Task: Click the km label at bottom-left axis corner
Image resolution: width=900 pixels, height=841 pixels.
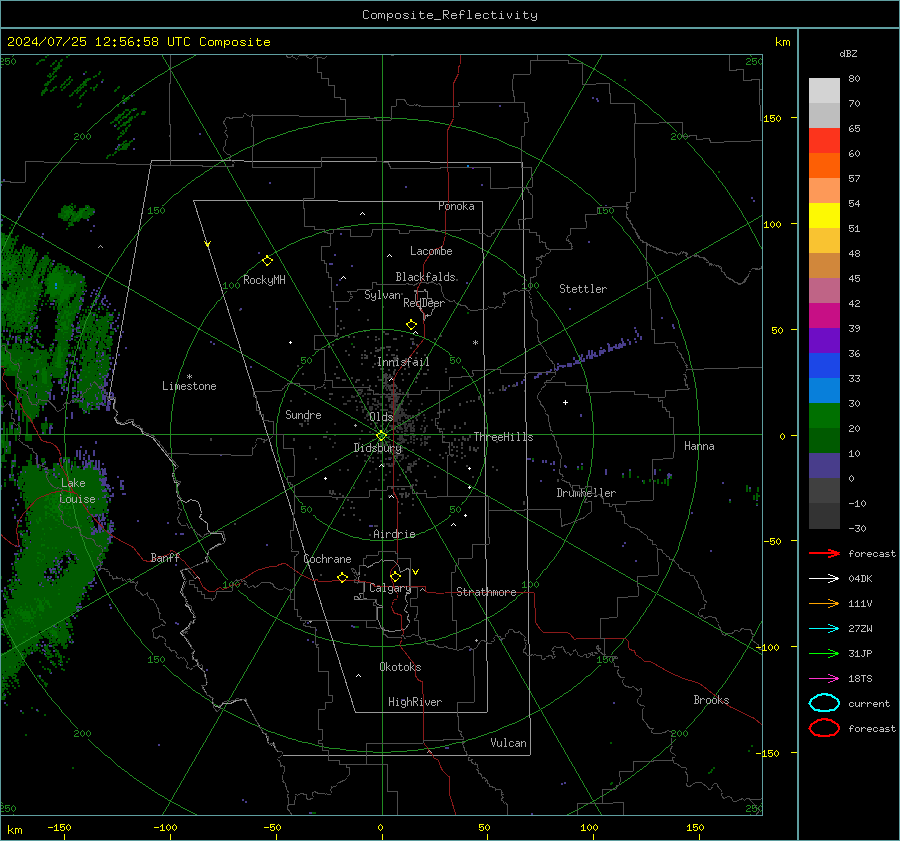Action: click(14, 830)
